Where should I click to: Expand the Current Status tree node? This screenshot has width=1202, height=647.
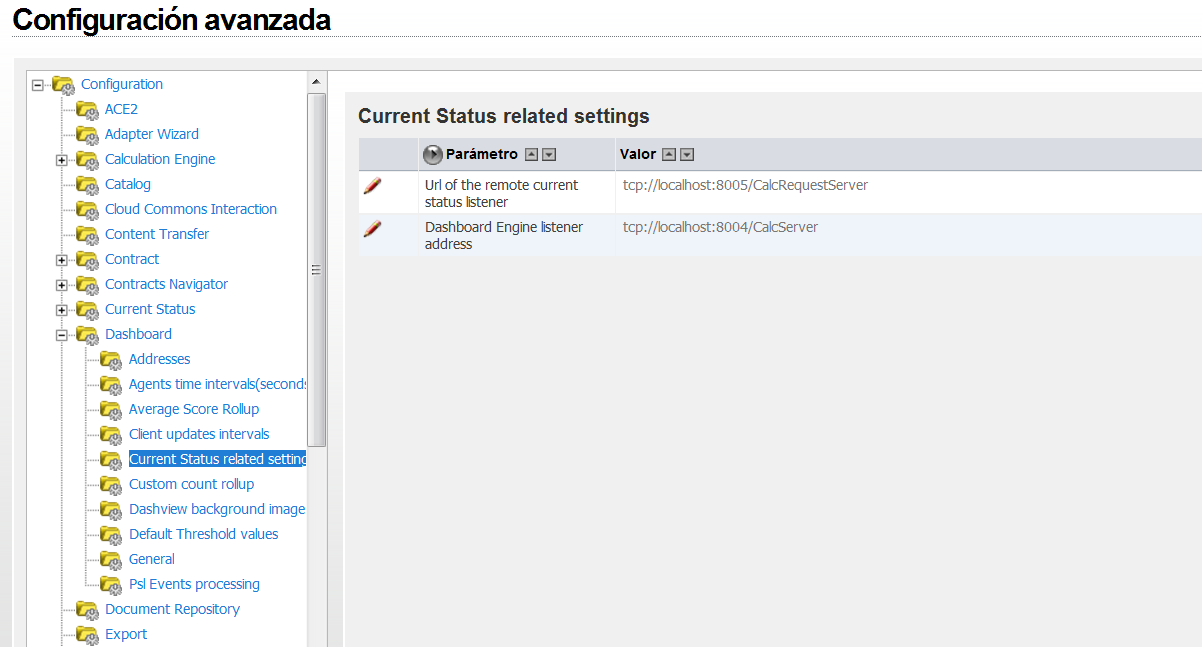coord(62,310)
